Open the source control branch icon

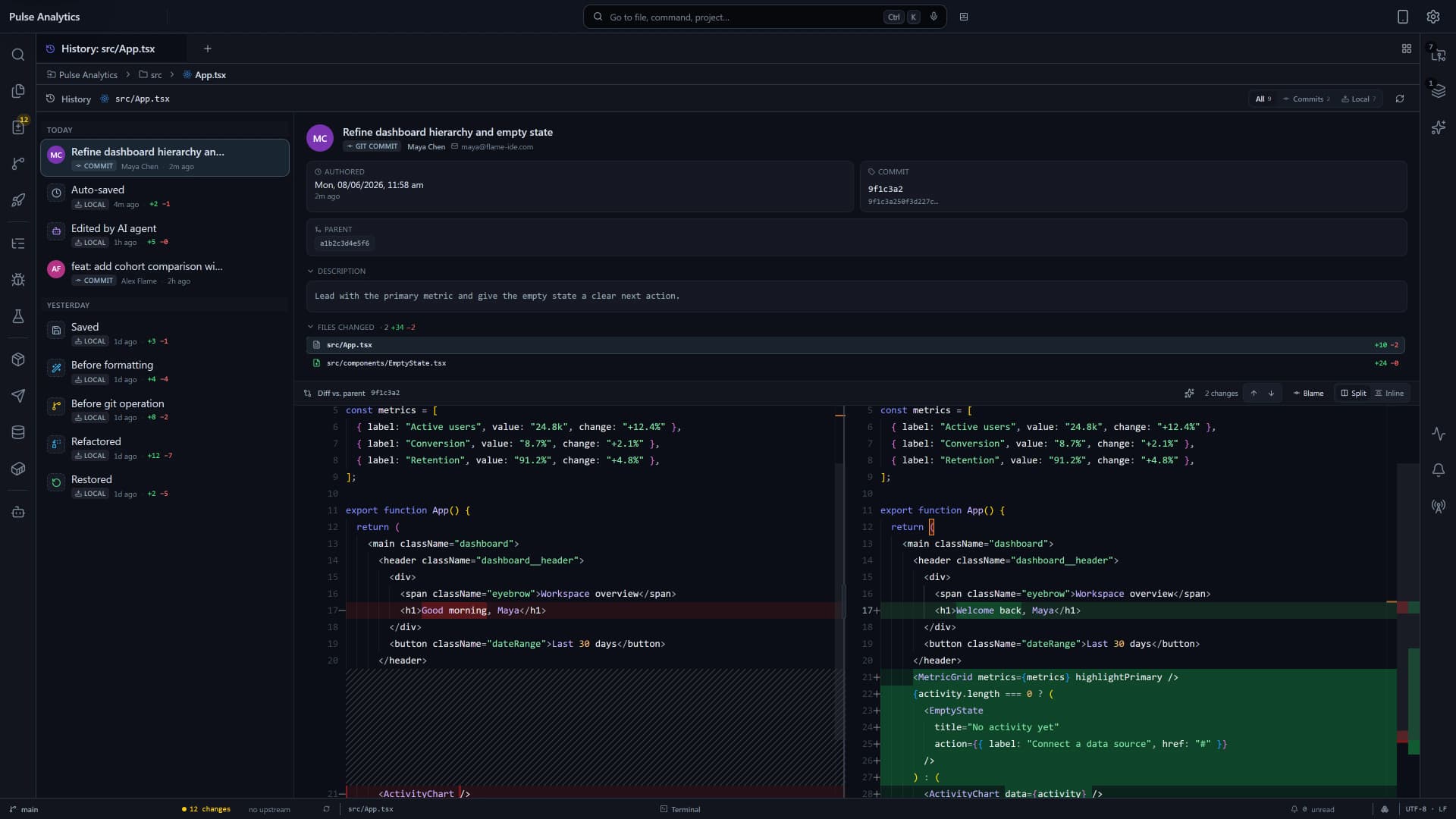[x=18, y=164]
